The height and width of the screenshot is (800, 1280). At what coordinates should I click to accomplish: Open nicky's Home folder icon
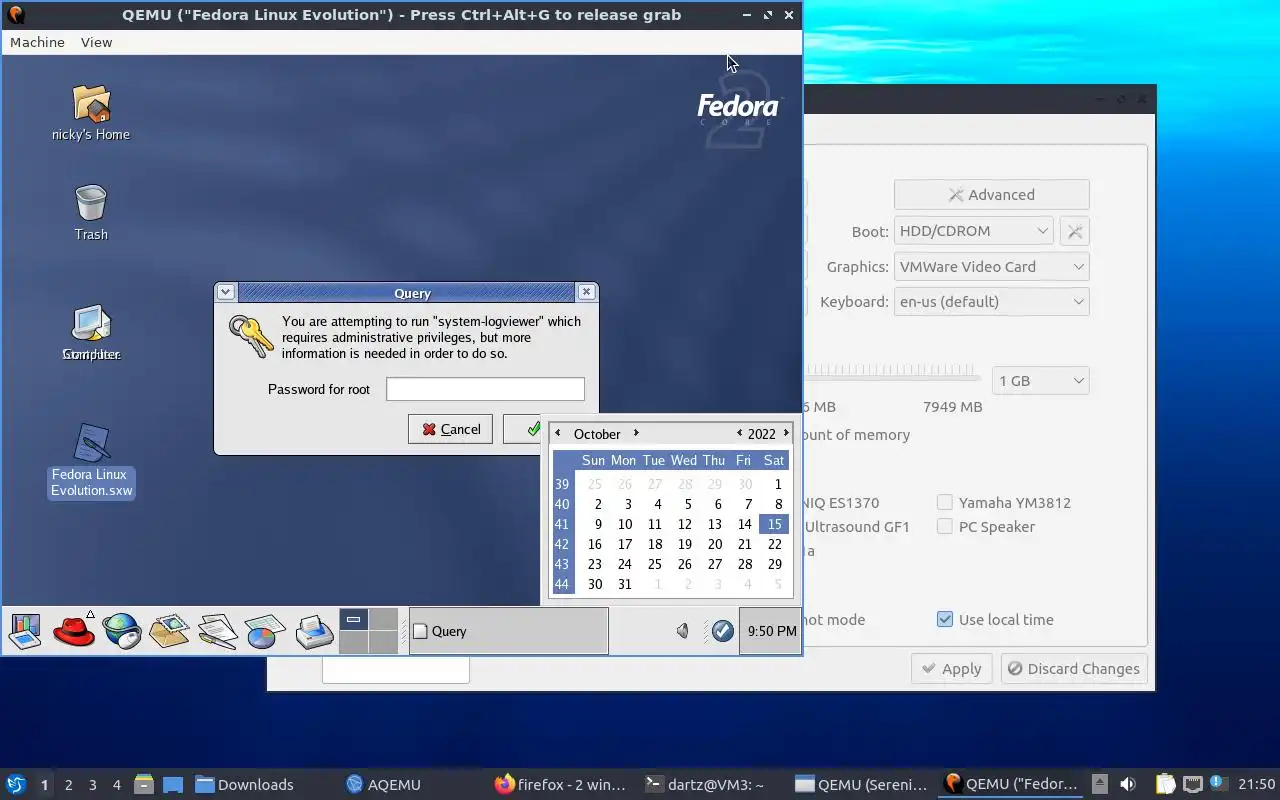(91, 104)
